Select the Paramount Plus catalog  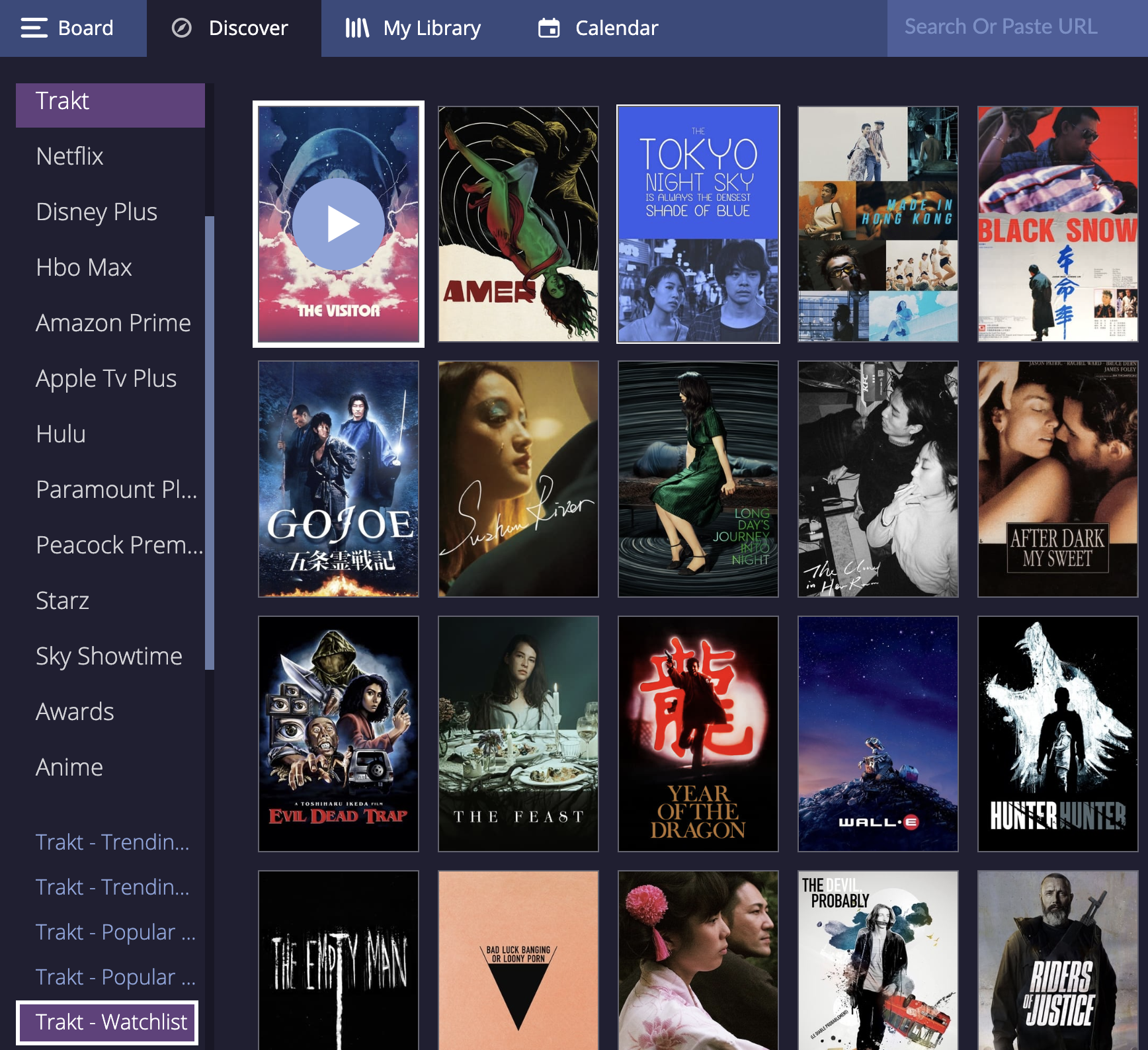(x=110, y=490)
